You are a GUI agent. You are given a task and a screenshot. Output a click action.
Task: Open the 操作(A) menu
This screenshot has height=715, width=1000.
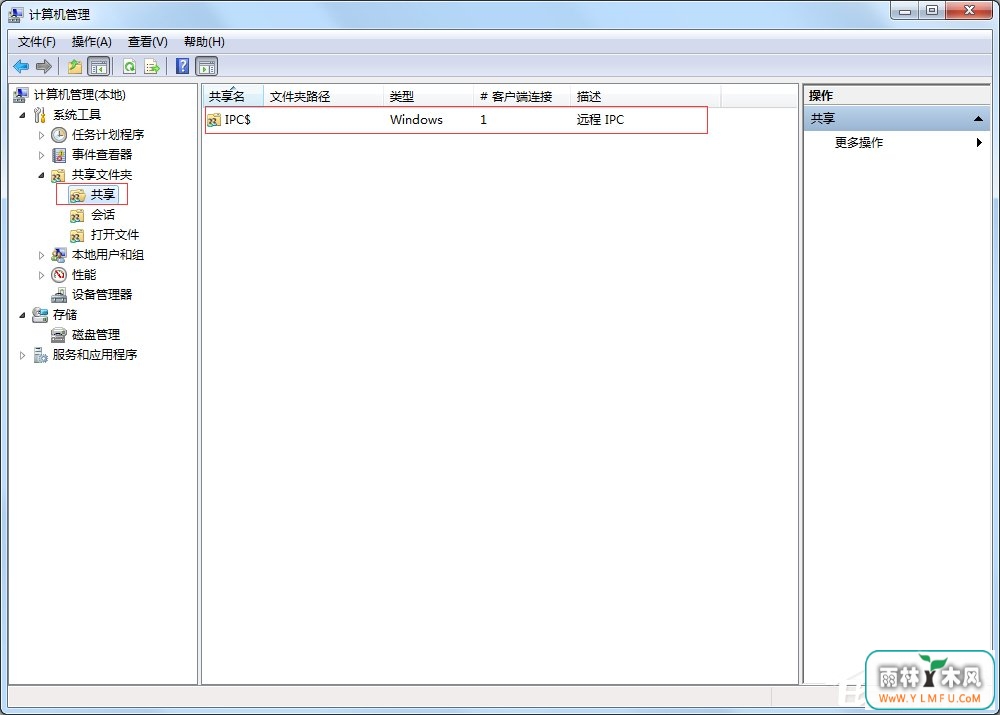coord(92,42)
